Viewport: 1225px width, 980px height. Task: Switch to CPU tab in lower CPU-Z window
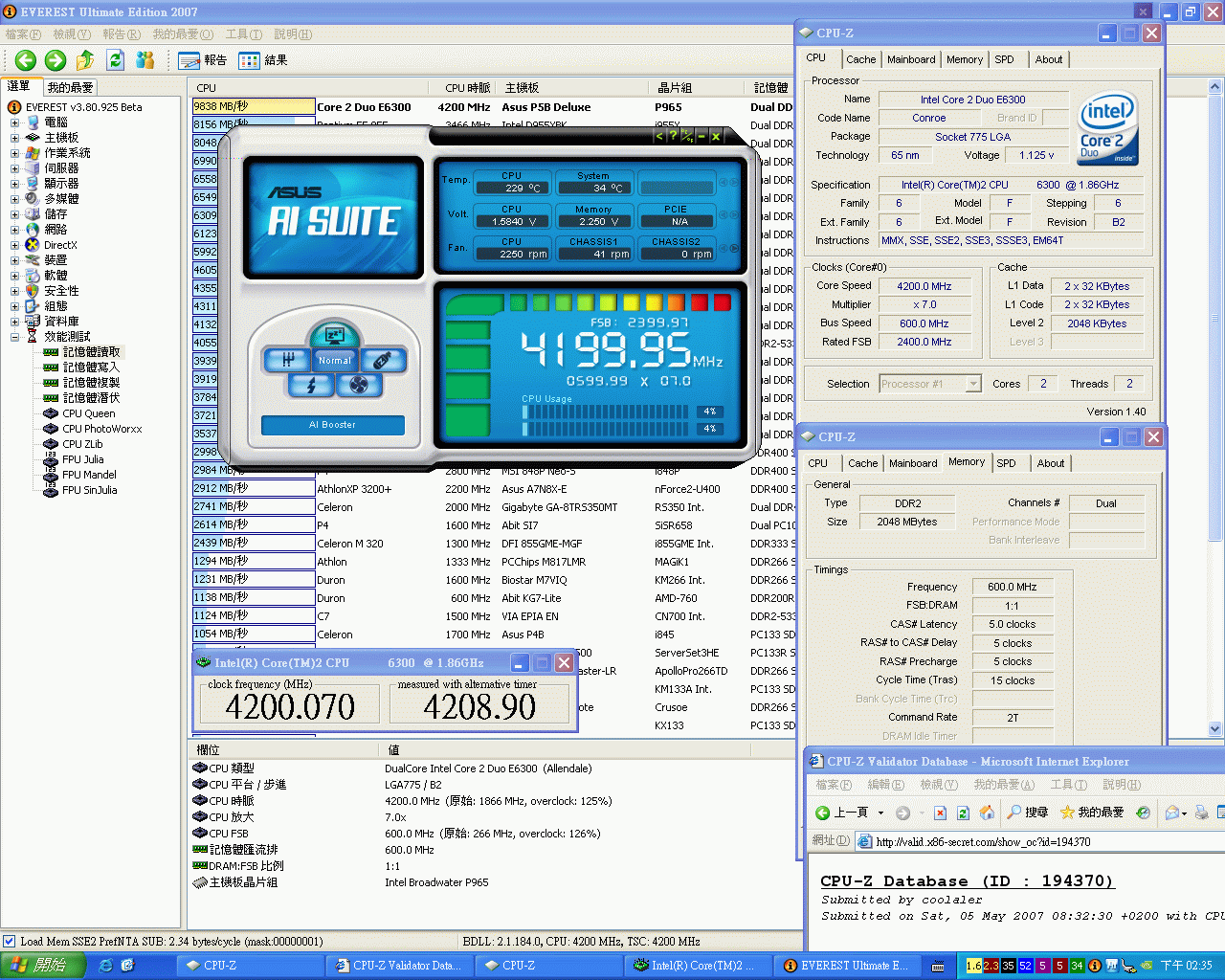(818, 463)
